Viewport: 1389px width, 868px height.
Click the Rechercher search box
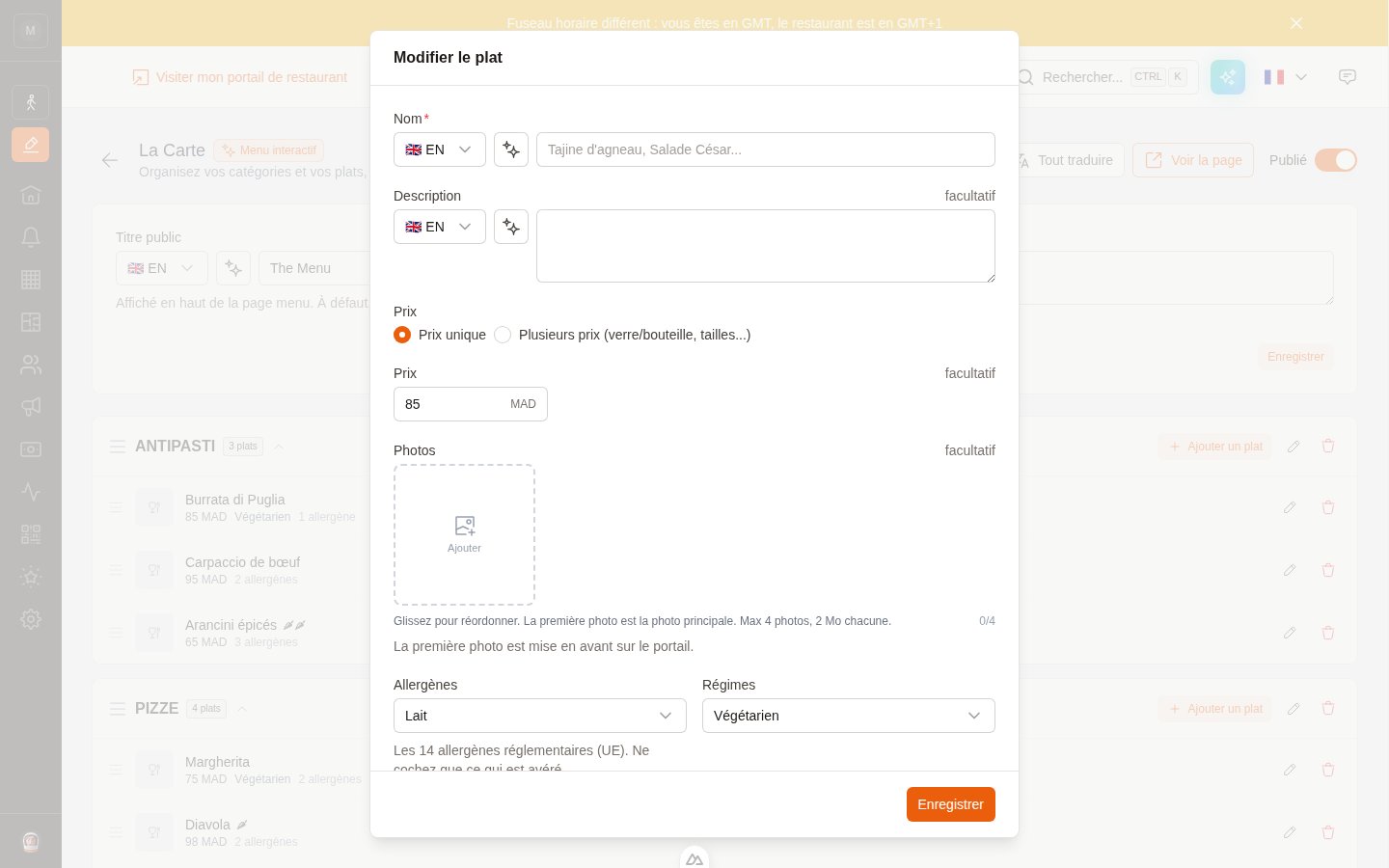1104,77
